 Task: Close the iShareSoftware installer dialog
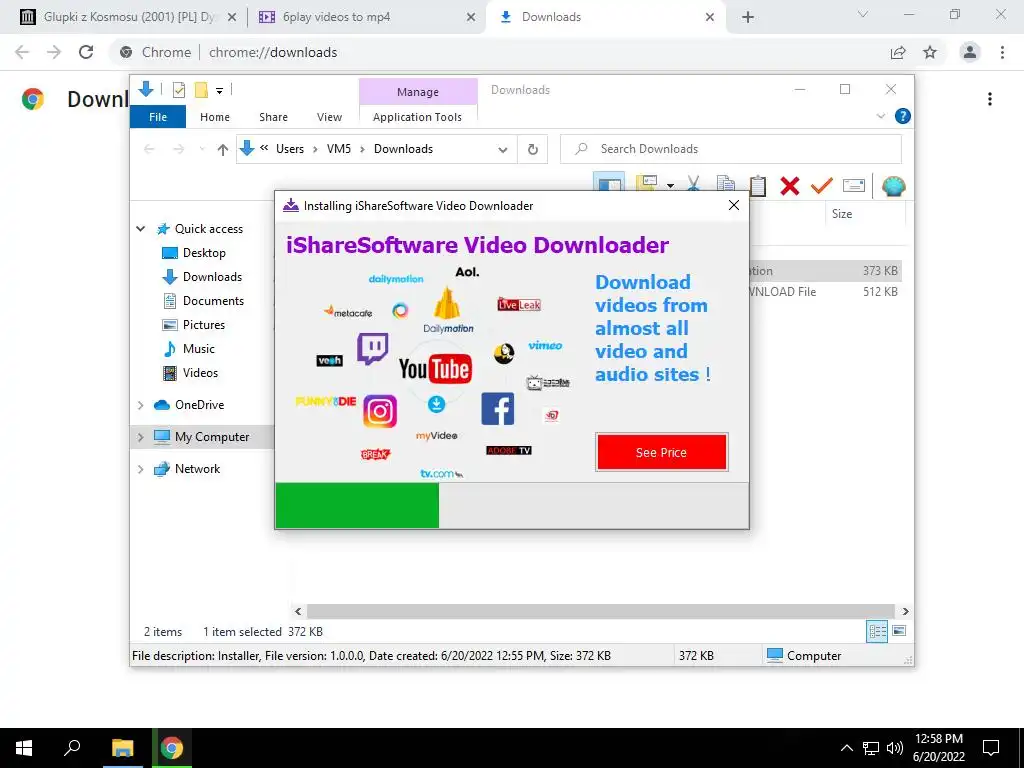click(x=733, y=205)
